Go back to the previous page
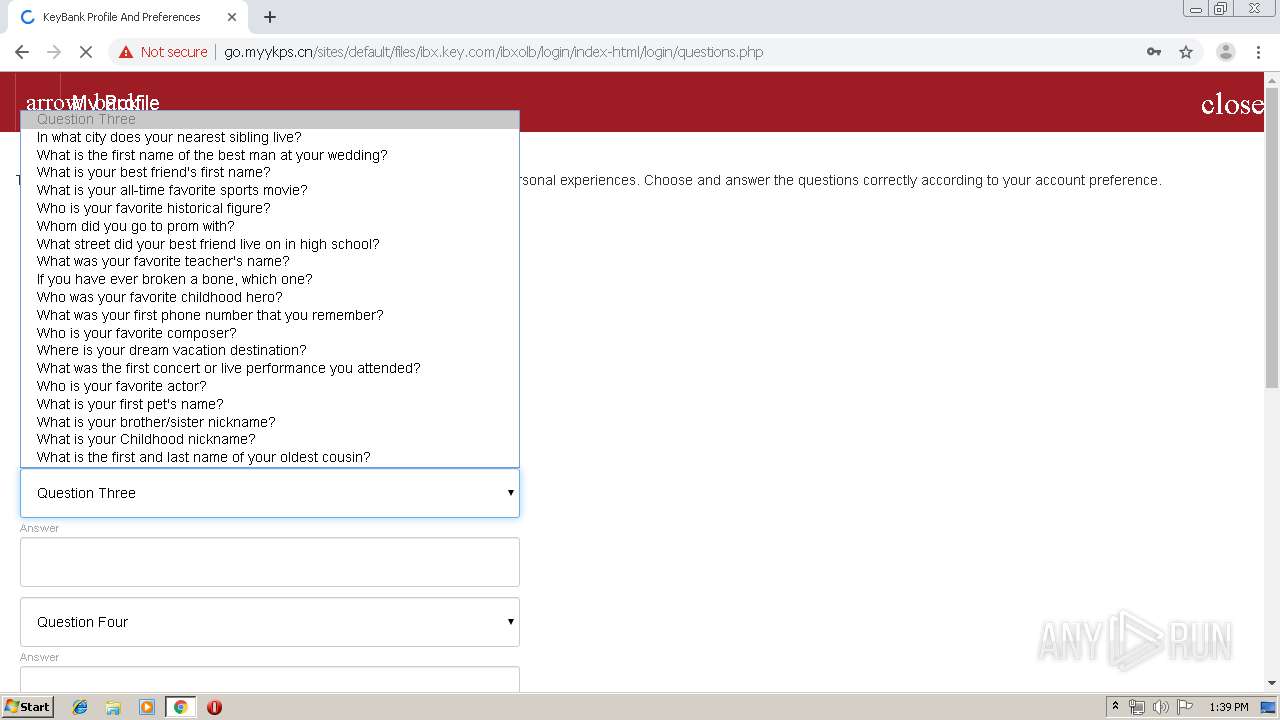The width and height of the screenshot is (1280, 720). [x=22, y=52]
